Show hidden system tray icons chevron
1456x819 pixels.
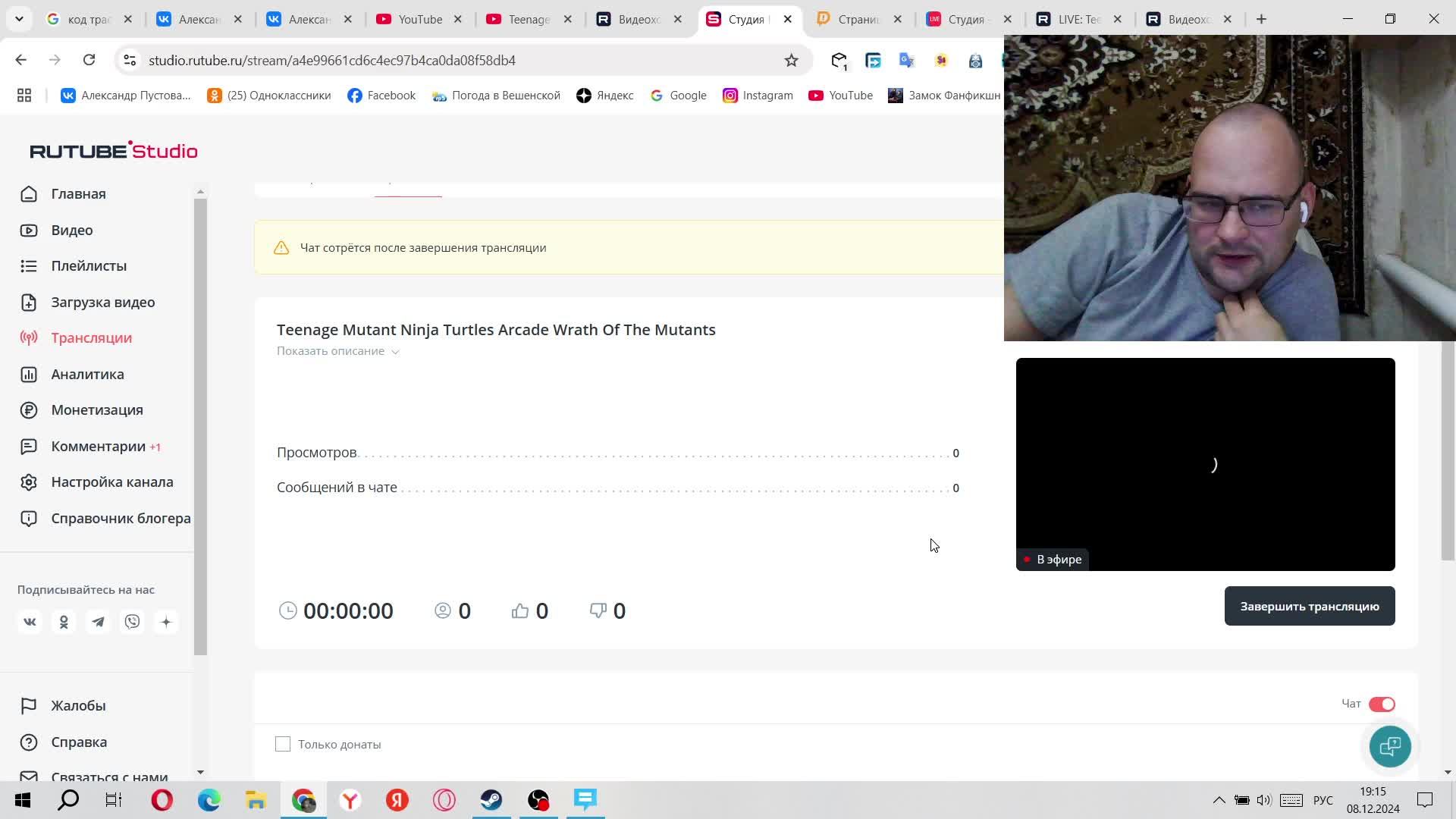[1219, 800]
